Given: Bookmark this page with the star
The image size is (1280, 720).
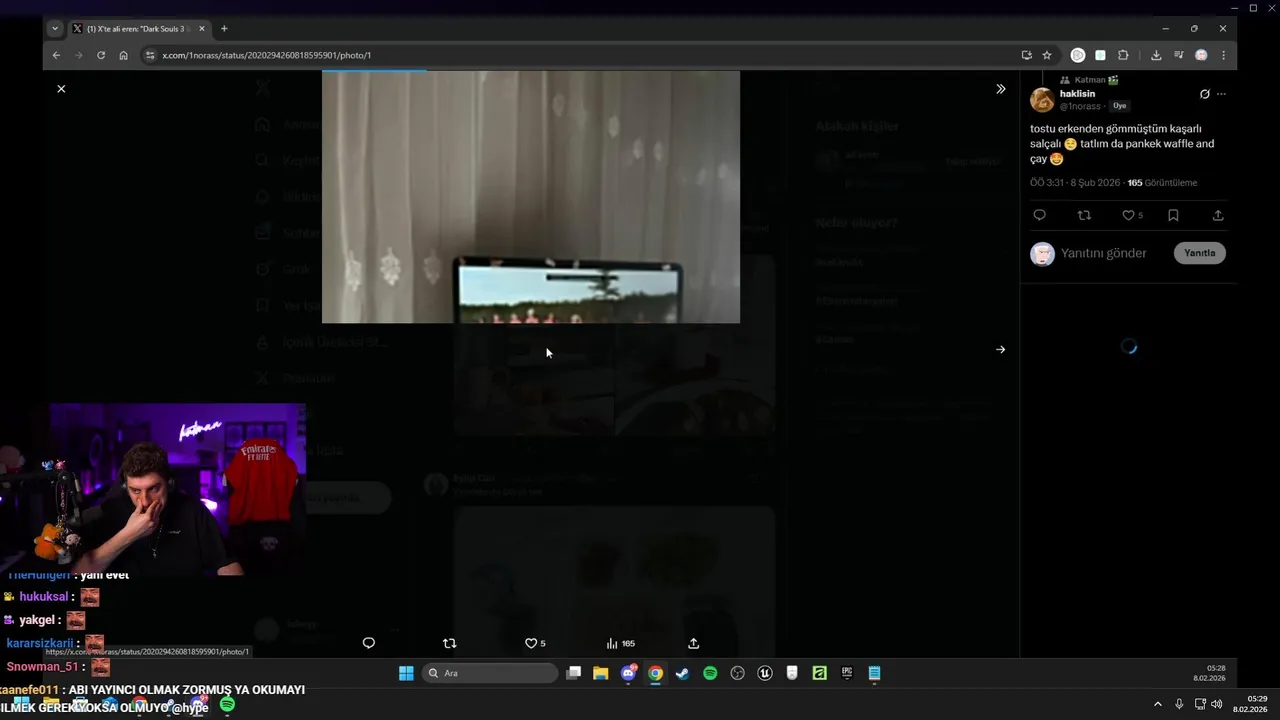Looking at the screenshot, I should tap(1047, 55).
